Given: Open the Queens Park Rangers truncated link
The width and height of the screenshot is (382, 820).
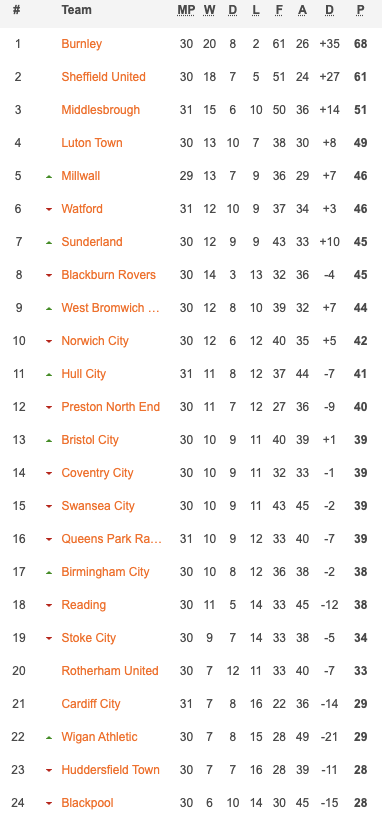Looking at the screenshot, I should coord(111,539).
